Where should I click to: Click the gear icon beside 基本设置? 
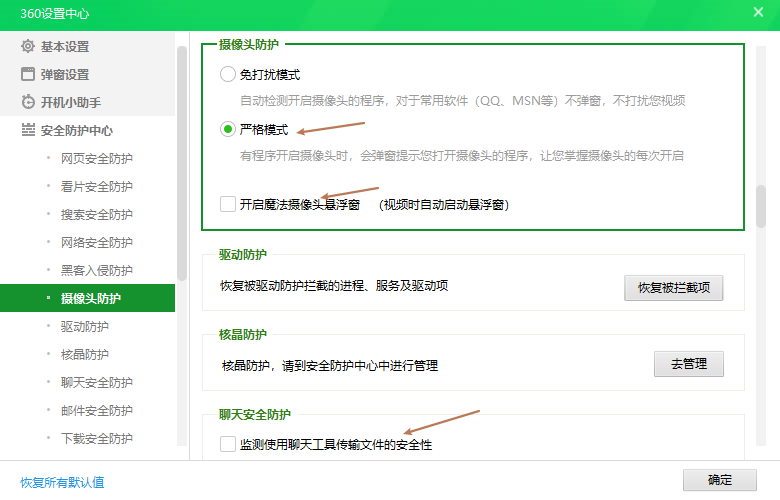point(28,46)
